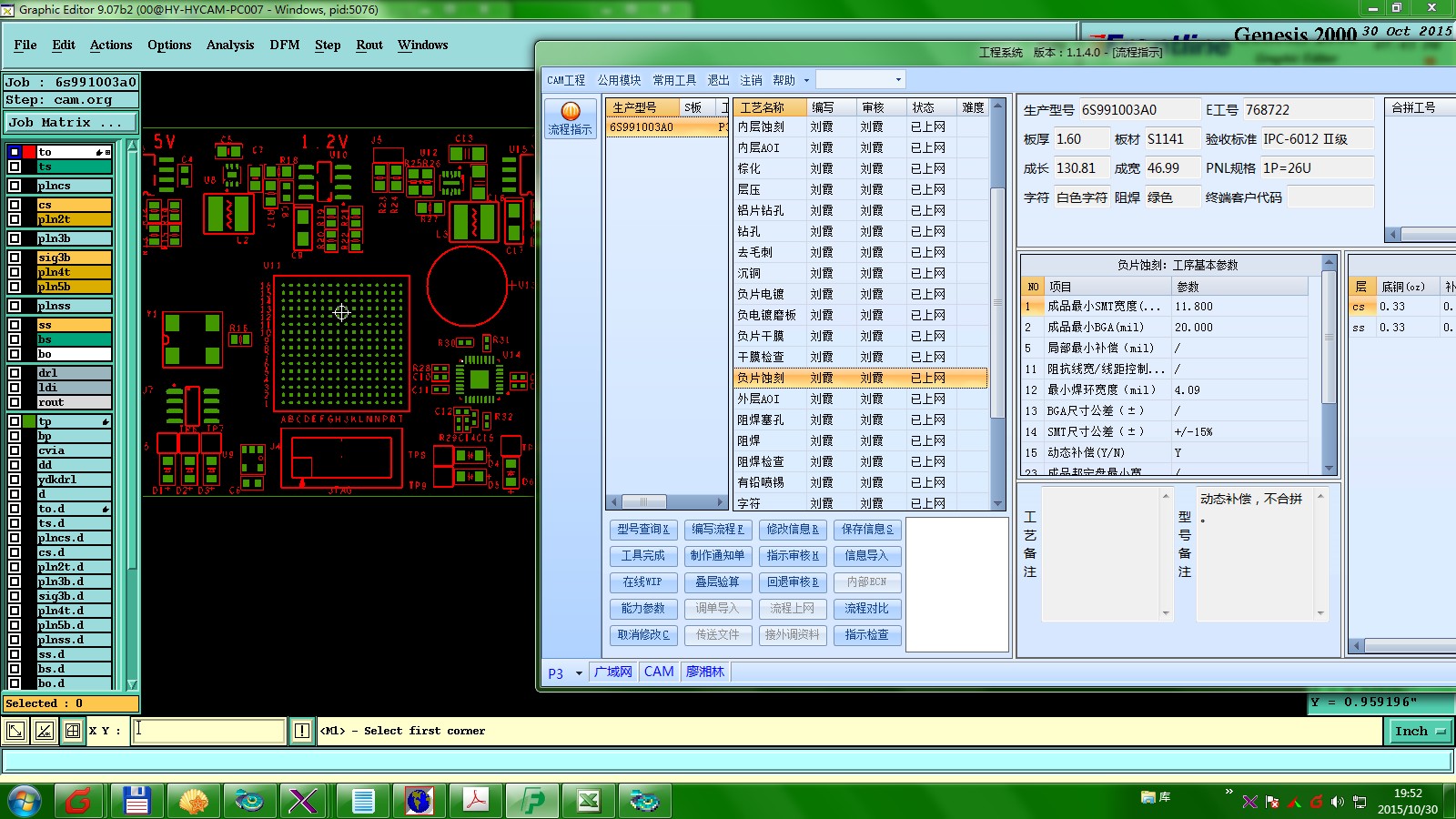Toggle visibility checkbox for layer drl
The width and height of the screenshot is (1456, 819).
15,373
